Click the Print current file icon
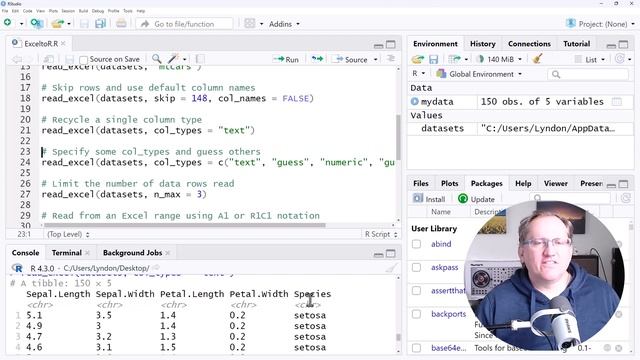This screenshot has width=640, height=360. tap(121, 23)
